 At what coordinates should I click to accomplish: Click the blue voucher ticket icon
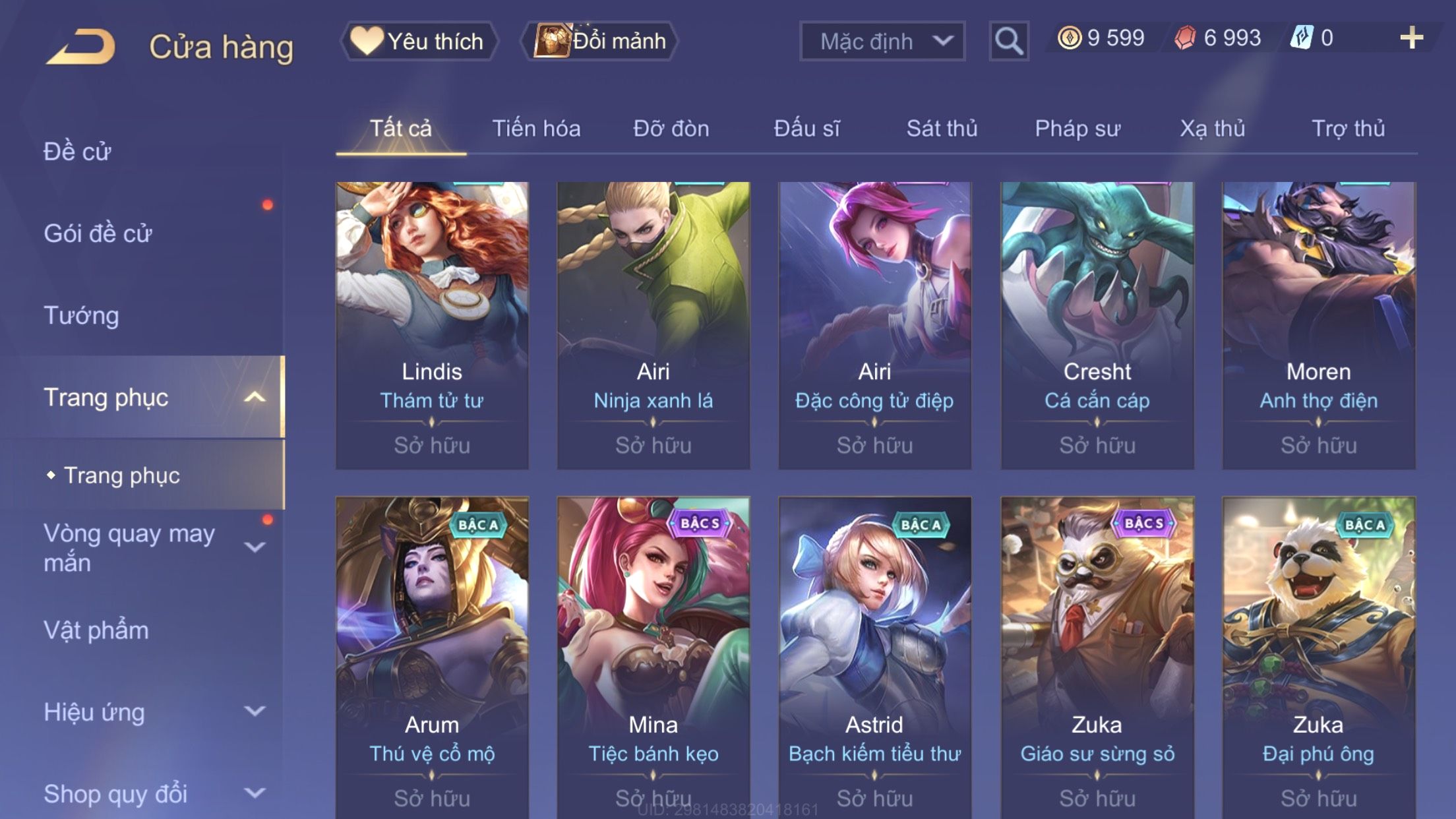click(x=1302, y=38)
